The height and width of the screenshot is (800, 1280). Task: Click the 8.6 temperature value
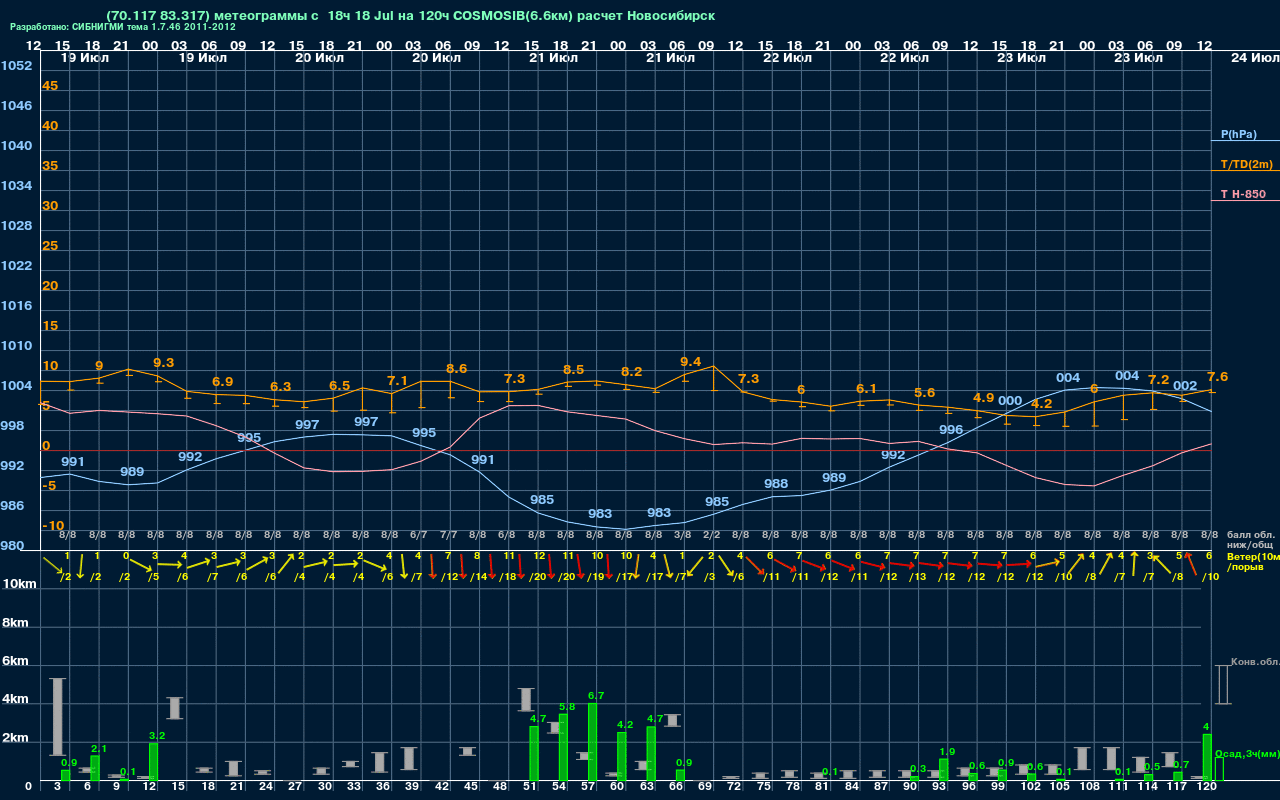click(456, 369)
